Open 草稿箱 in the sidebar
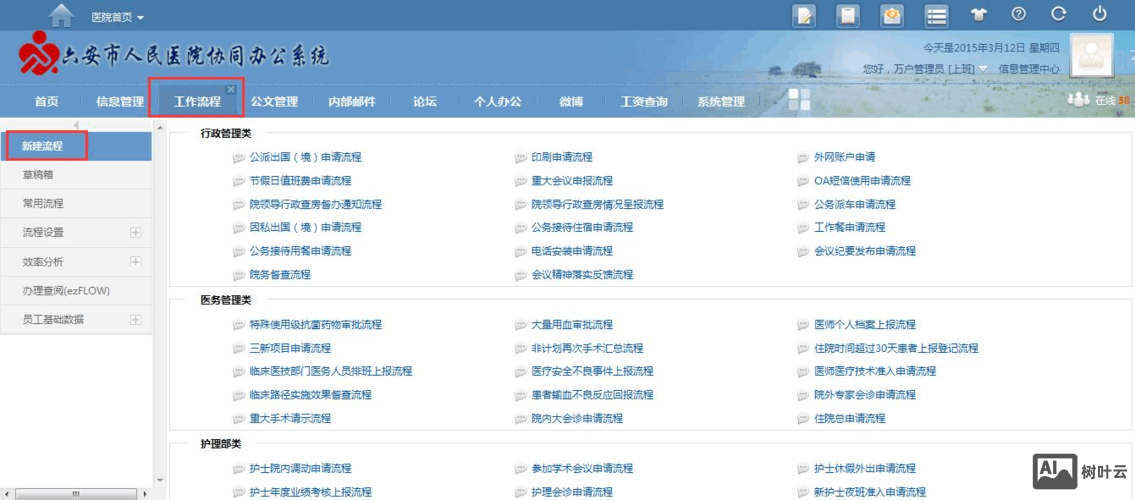 (x=76, y=175)
